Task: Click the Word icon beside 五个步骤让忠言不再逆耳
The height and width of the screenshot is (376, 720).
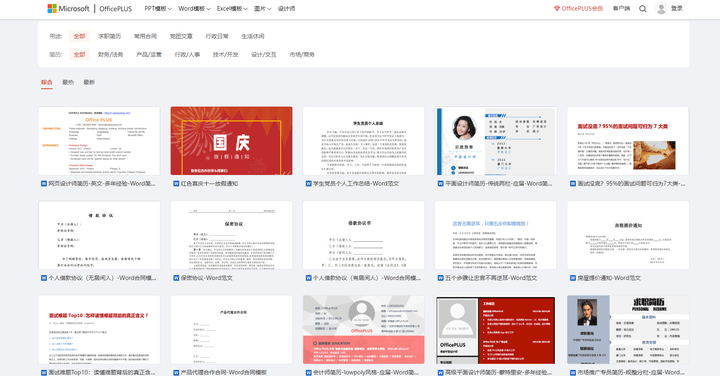Action: click(440, 278)
